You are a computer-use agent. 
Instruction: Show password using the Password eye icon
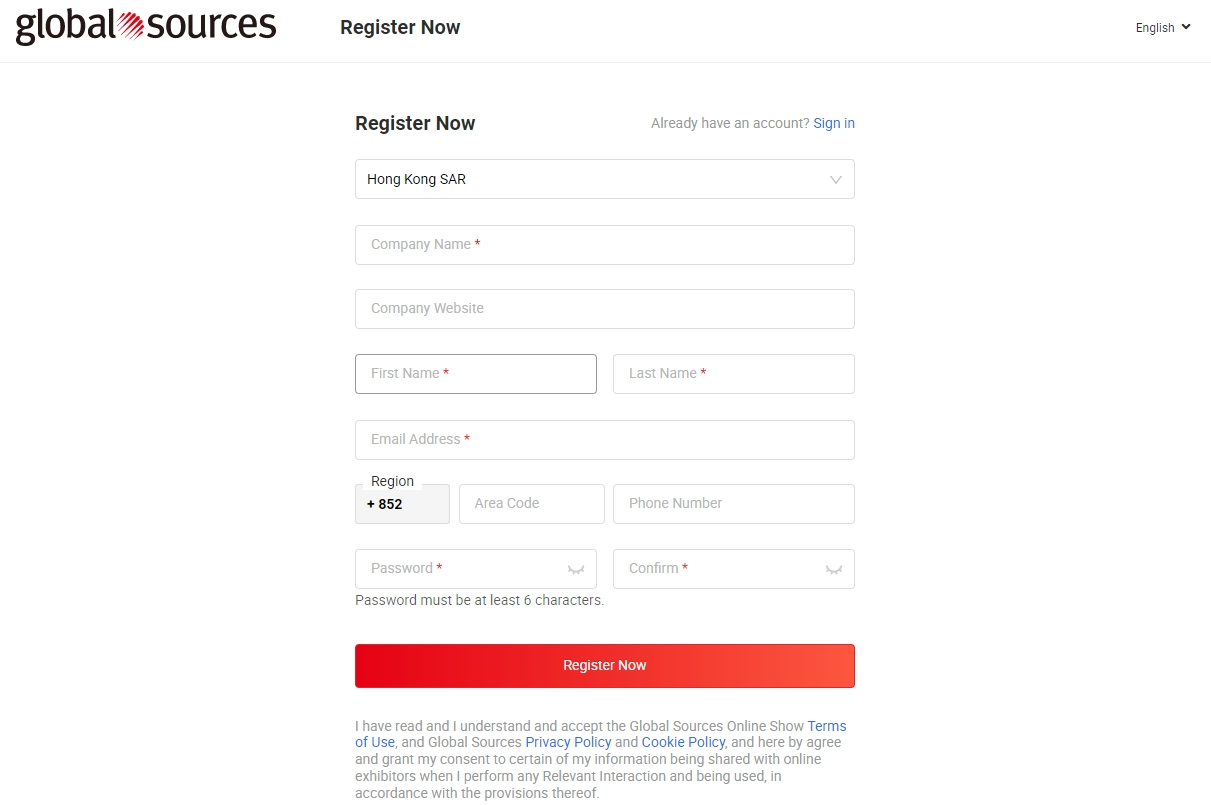tap(576, 569)
